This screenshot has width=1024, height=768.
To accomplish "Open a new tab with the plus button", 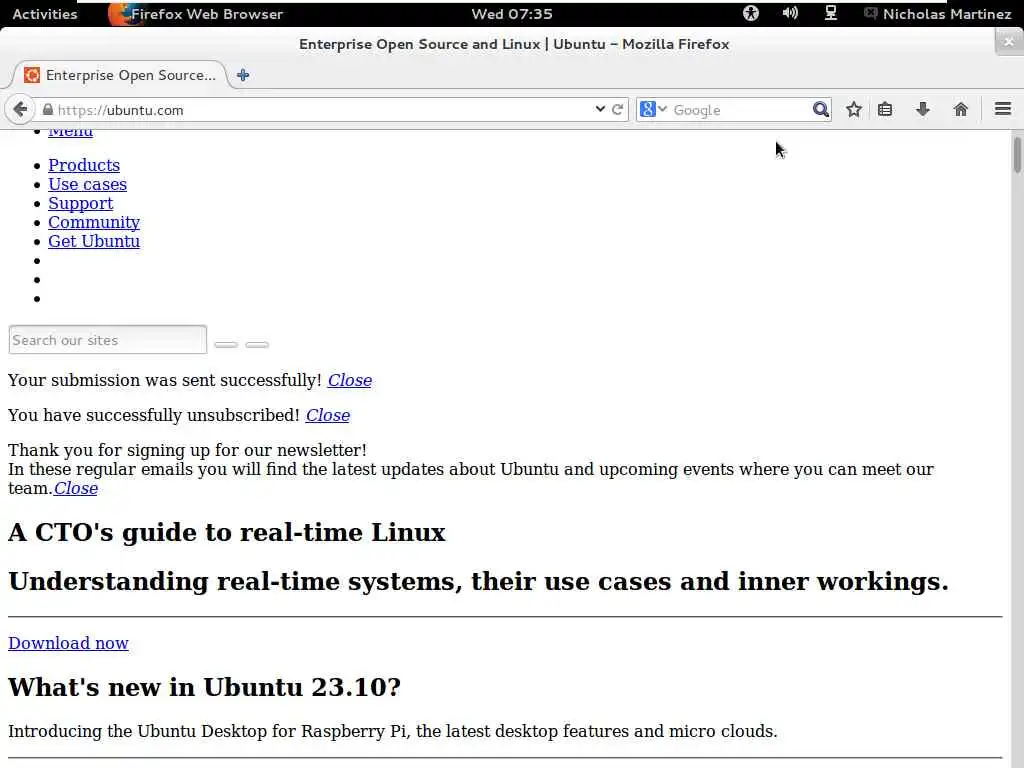I will [243, 75].
